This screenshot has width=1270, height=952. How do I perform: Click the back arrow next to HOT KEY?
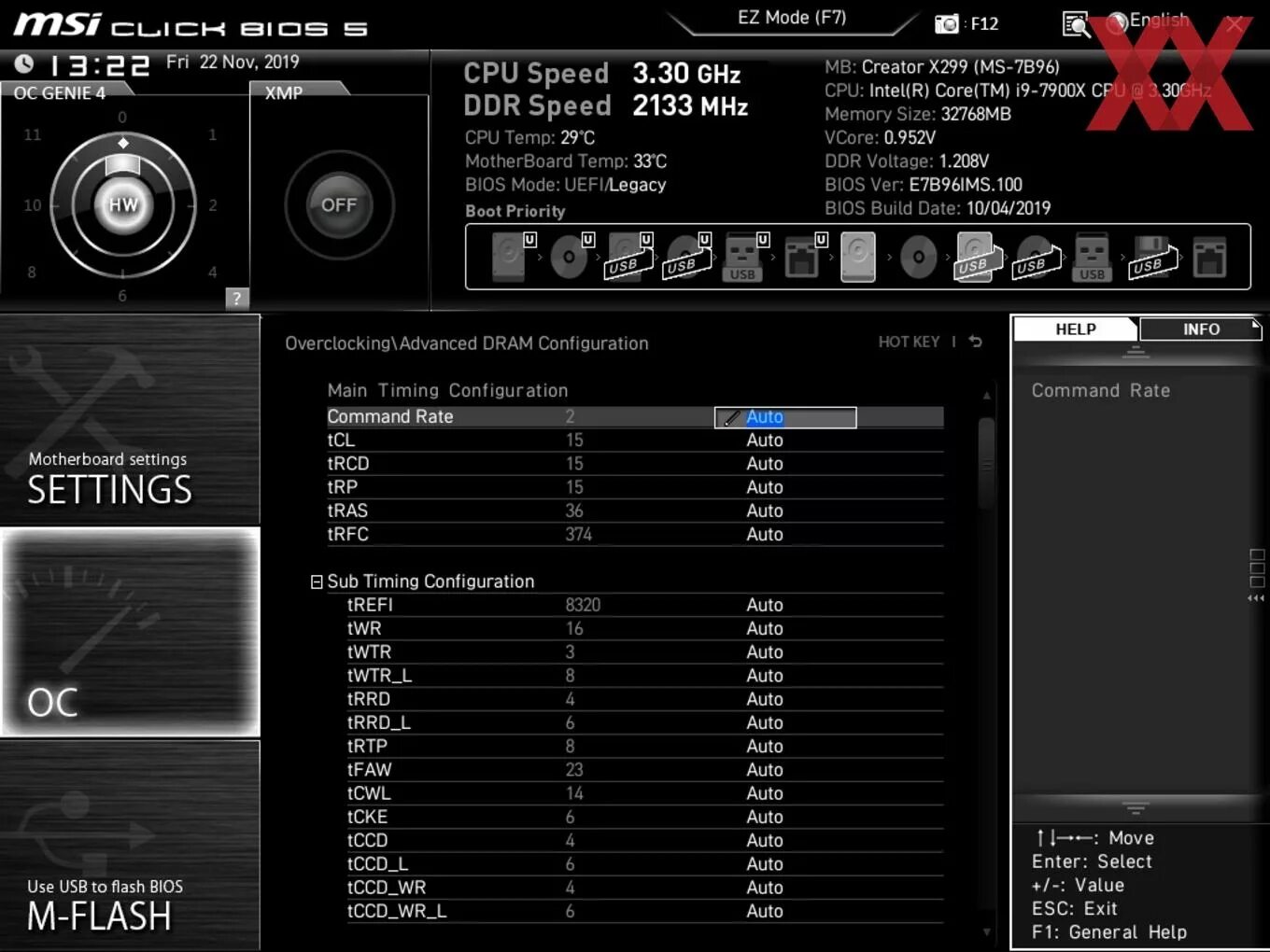click(975, 342)
